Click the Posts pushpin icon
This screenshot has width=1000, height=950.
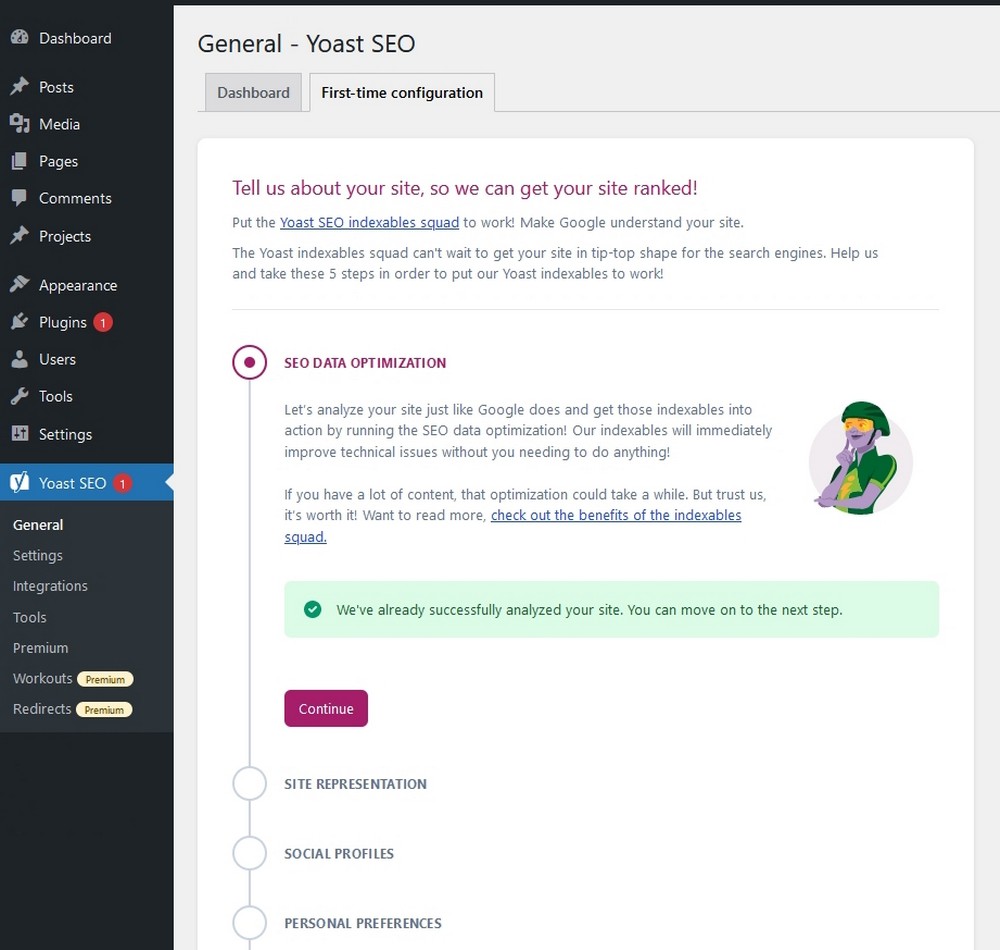coord(19,87)
